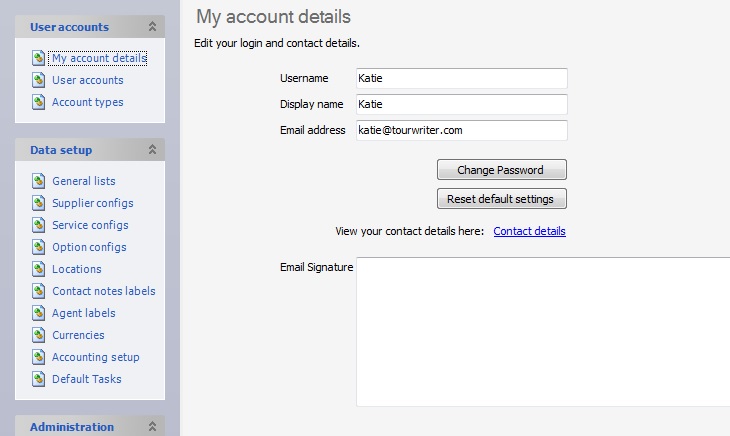This screenshot has height=436, width=730.
Task: Collapse the Data setup section
Action: click(152, 150)
